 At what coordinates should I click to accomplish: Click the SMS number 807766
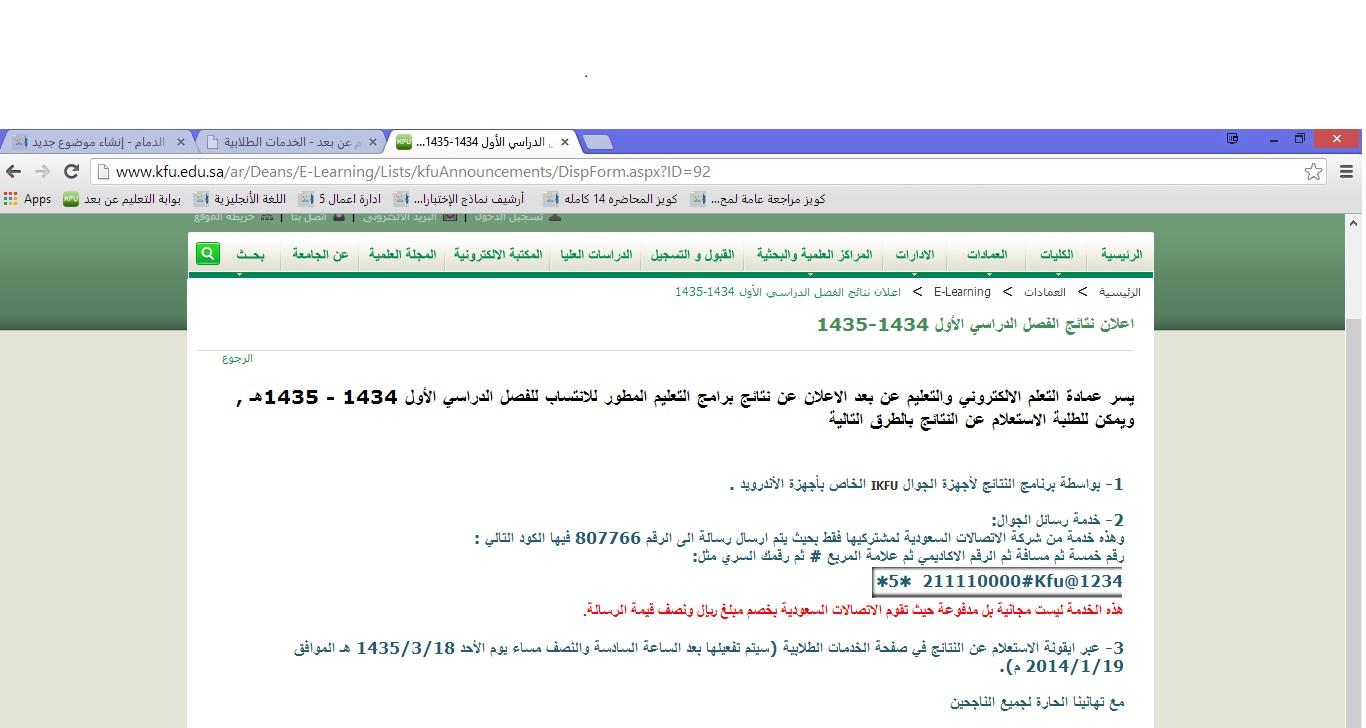point(608,538)
